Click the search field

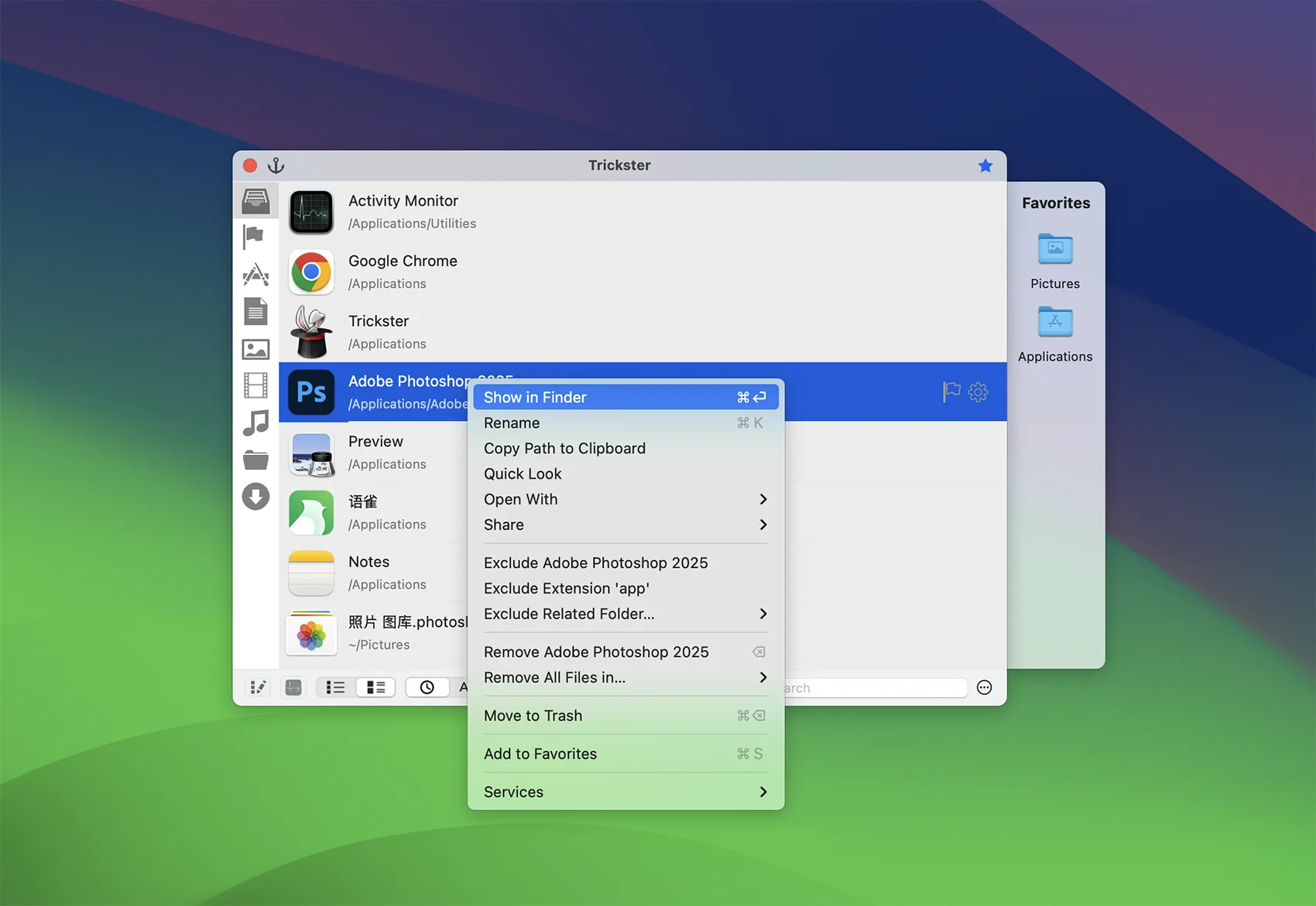[875, 688]
